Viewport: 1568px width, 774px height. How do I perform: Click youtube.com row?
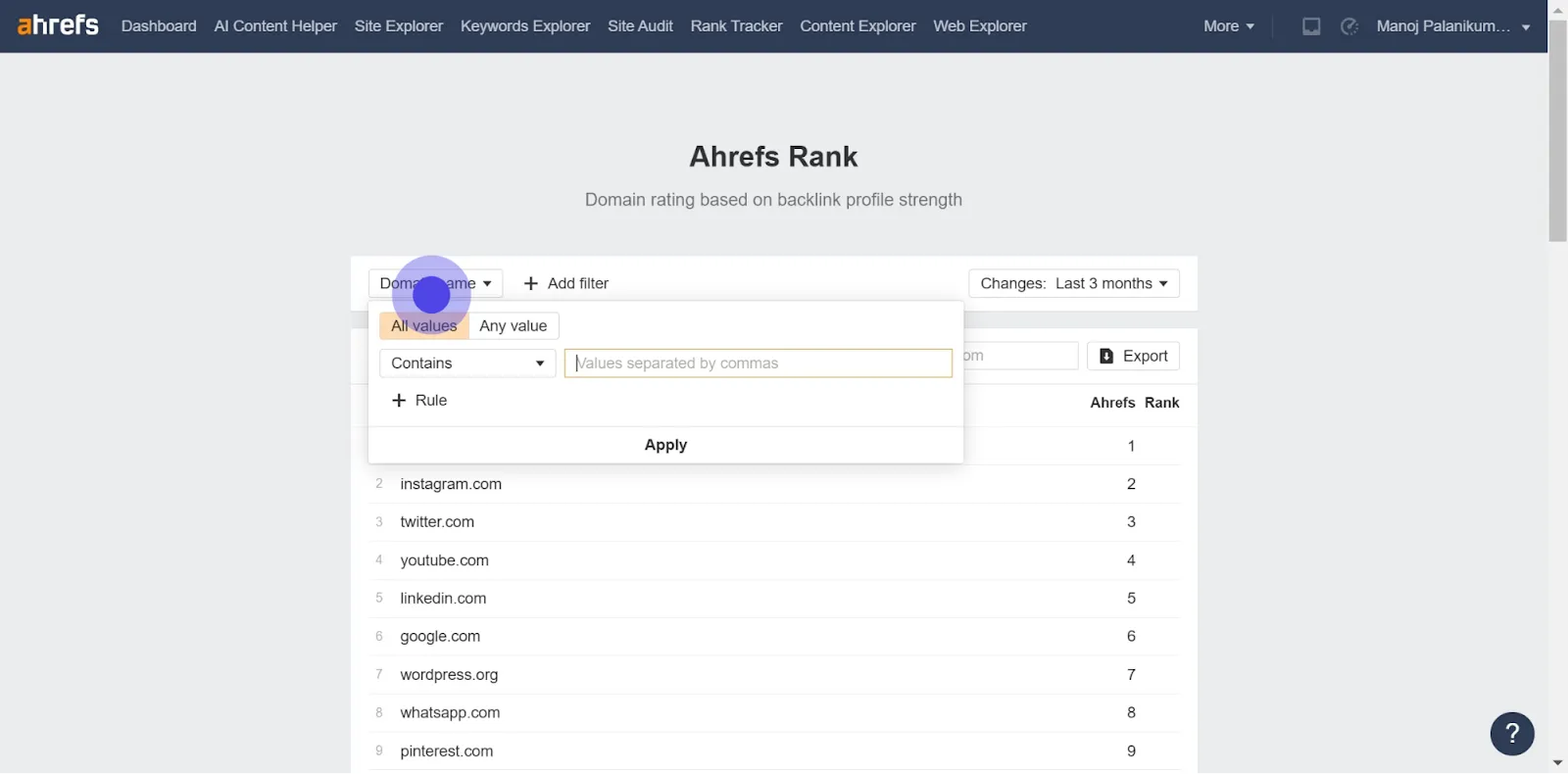point(774,560)
